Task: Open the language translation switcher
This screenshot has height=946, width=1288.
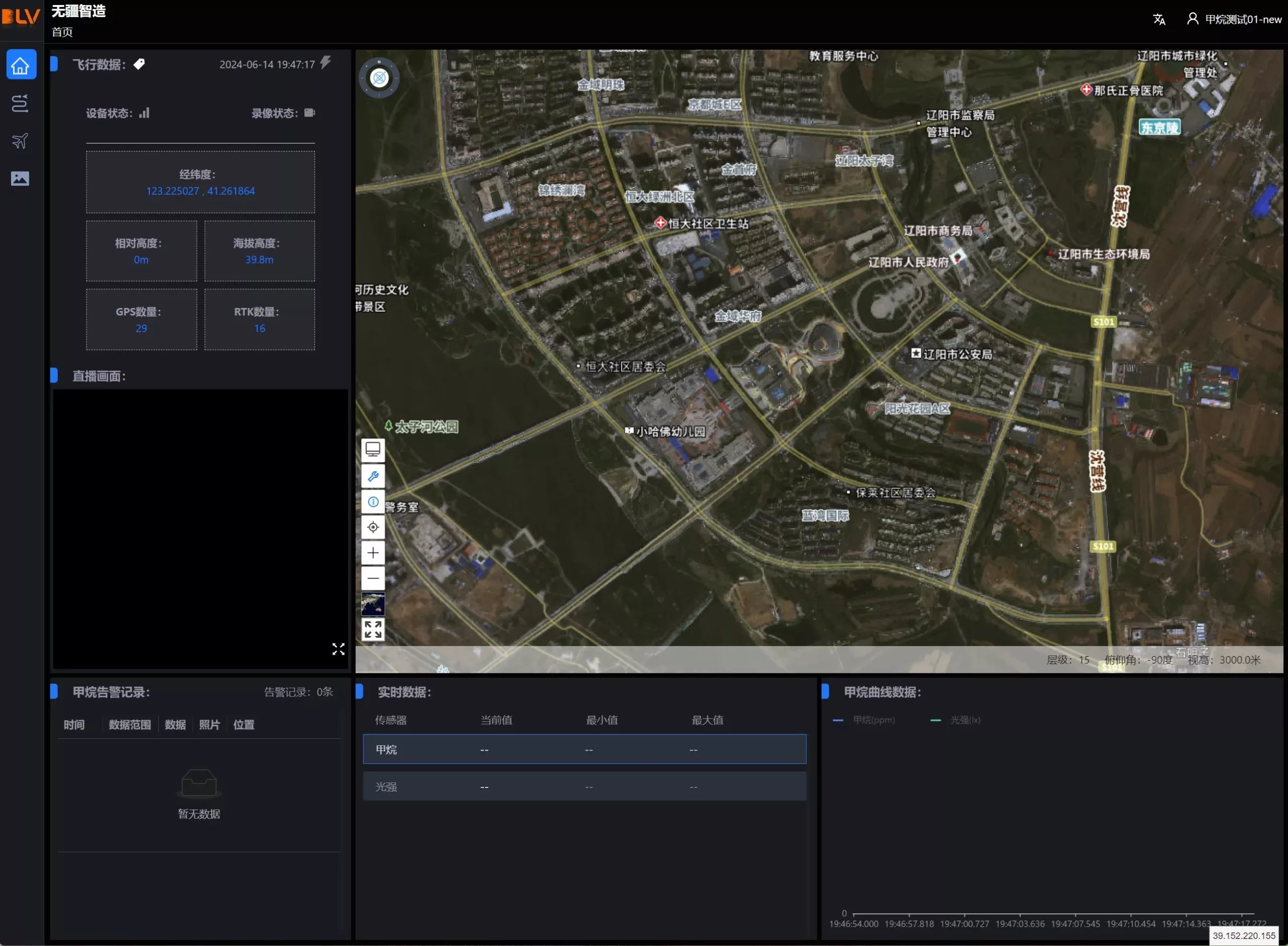Action: 1159,20
